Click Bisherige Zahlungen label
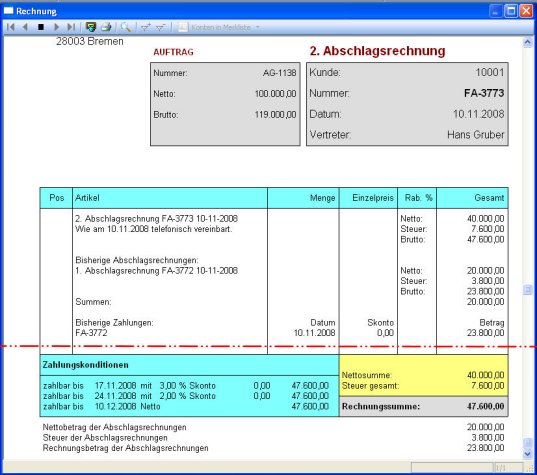The width and height of the screenshot is (537, 475). [114, 323]
